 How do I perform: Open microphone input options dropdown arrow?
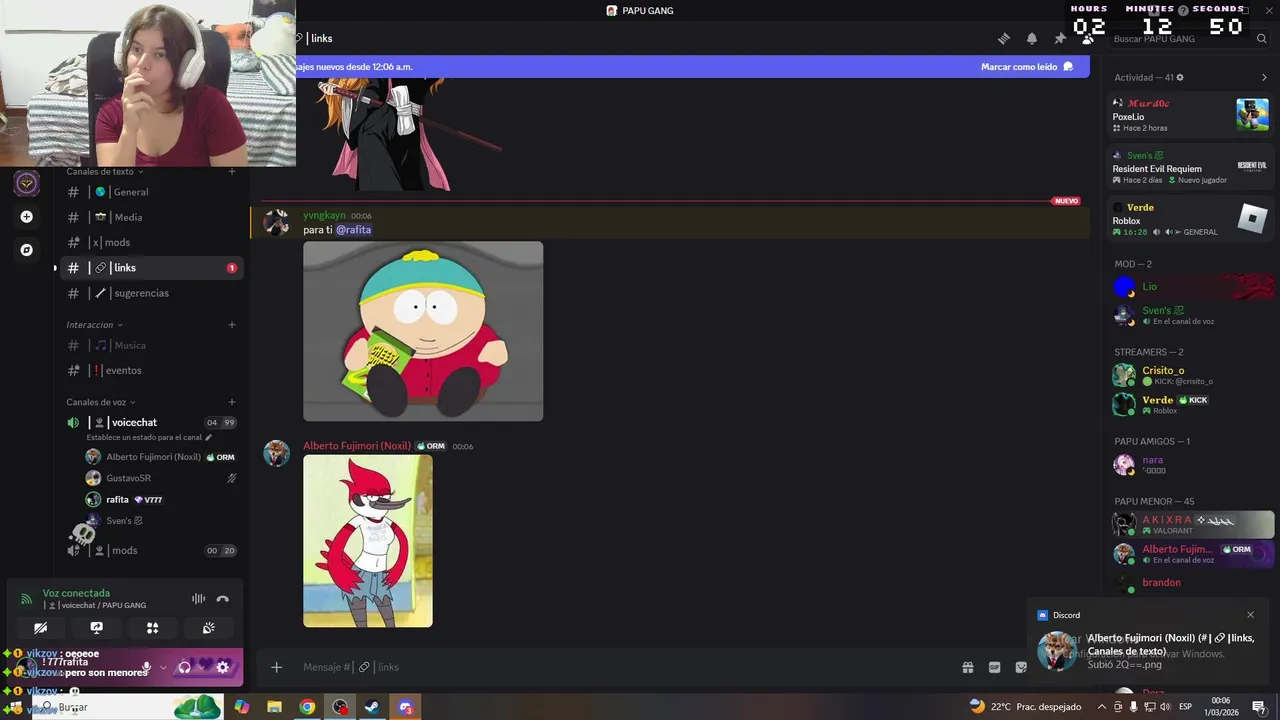tap(163, 667)
